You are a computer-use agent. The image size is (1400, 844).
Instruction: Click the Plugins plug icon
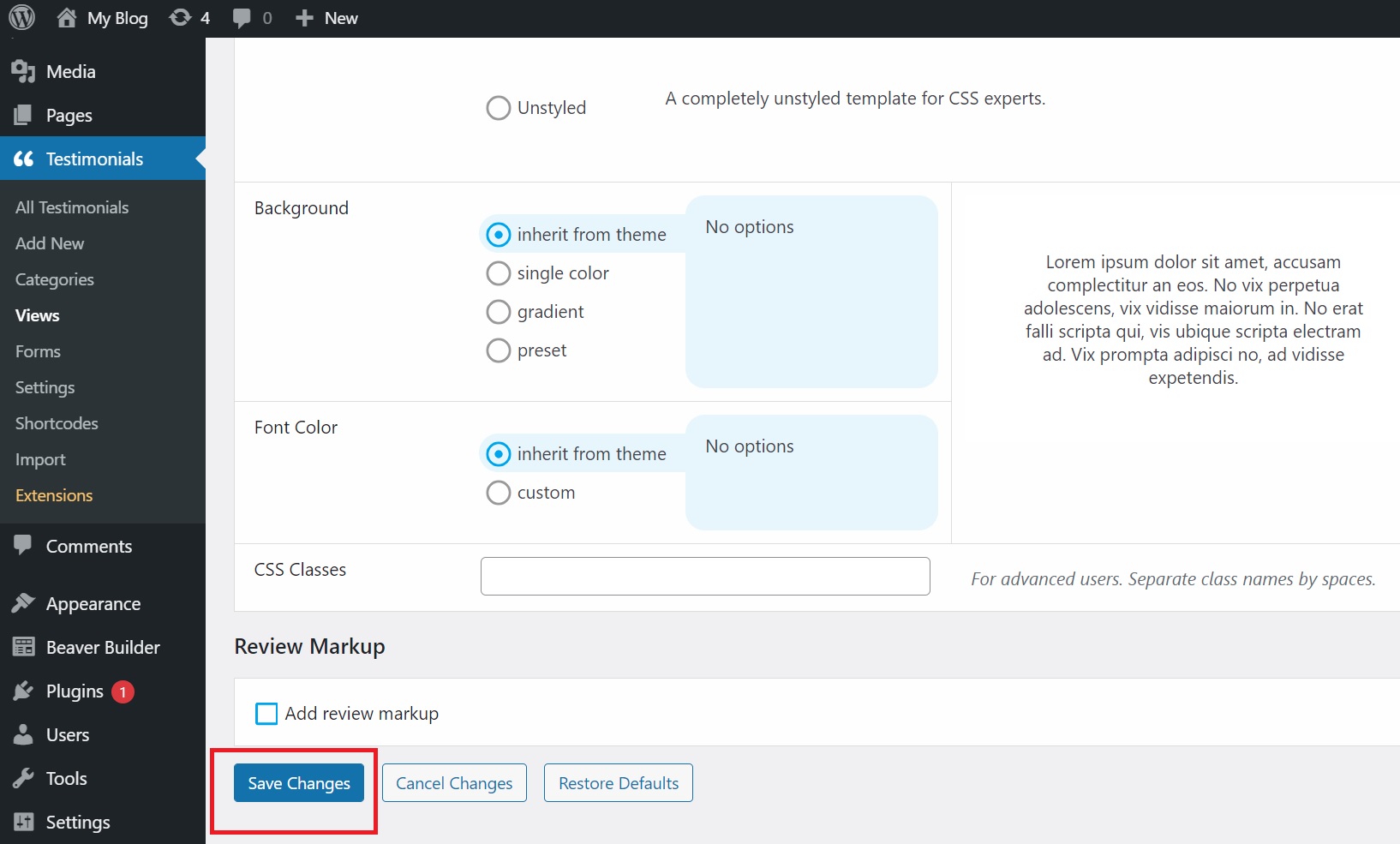pyautogui.click(x=23, y=691)
